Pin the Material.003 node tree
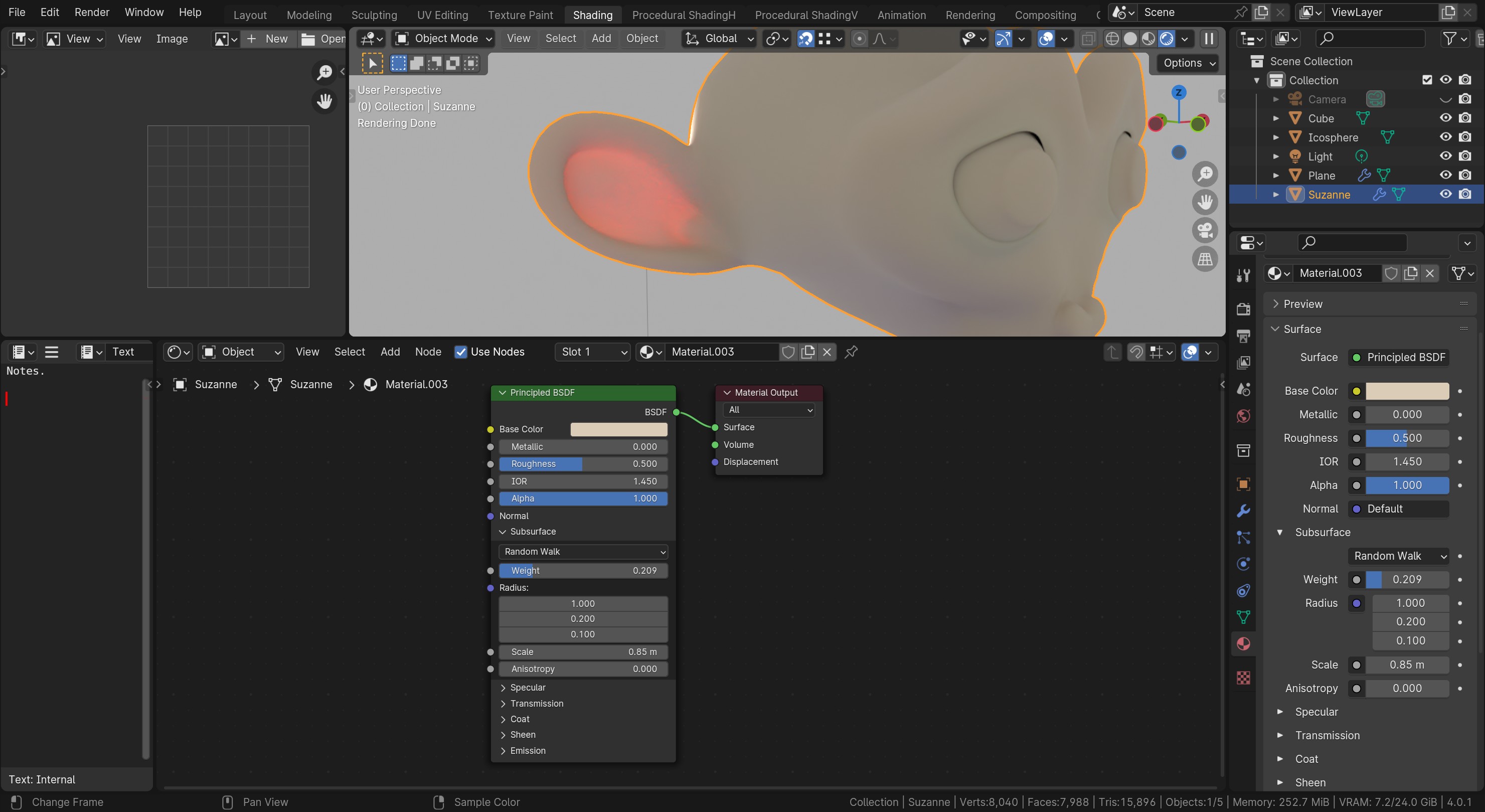Screen dimensions: 1485x812 (x=851, y=352)
